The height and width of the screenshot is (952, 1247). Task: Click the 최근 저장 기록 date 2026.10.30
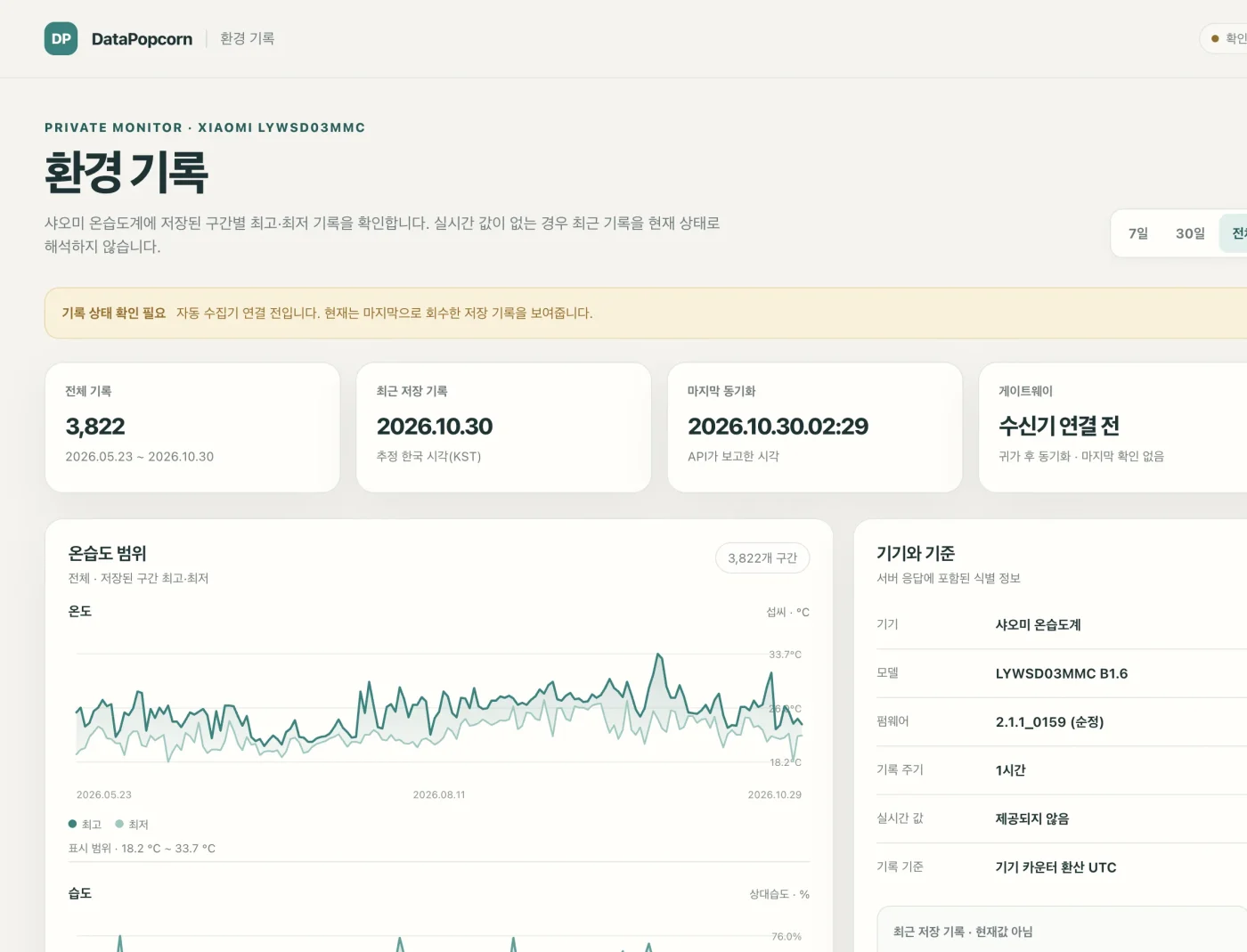pos(435,427)
